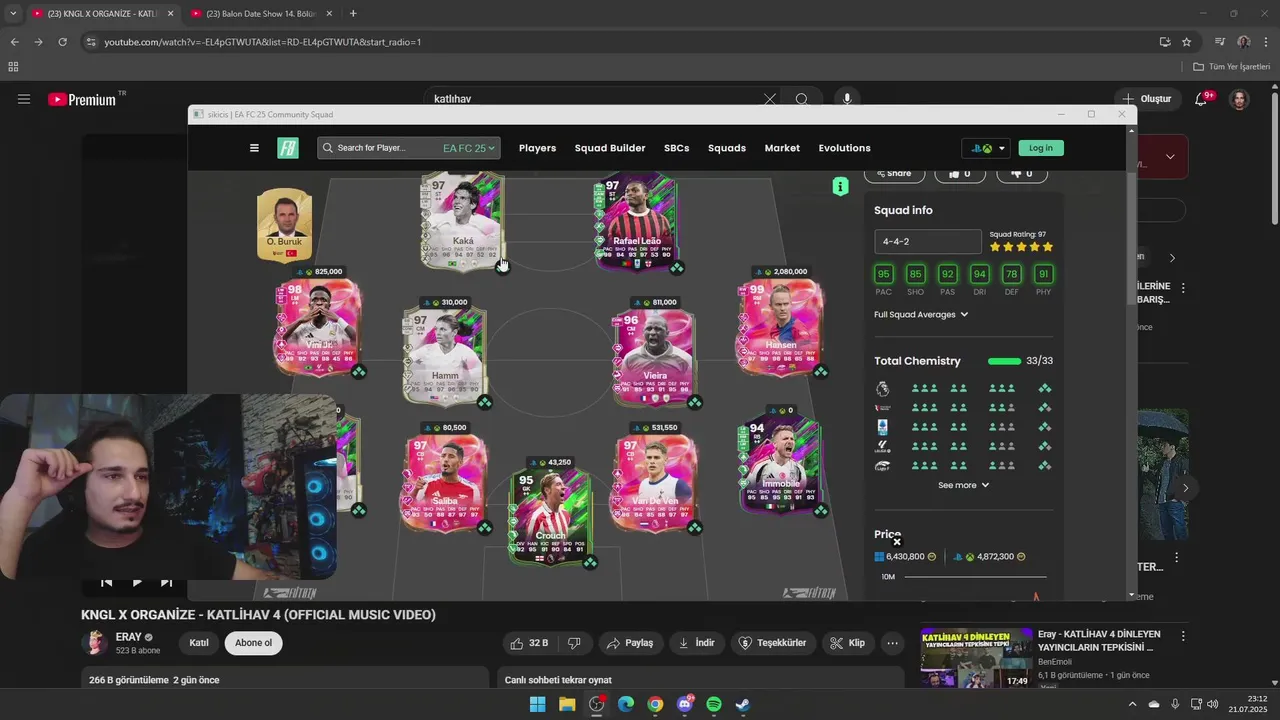
Task: Skip to next track in mini player
Action: point(166,582)
